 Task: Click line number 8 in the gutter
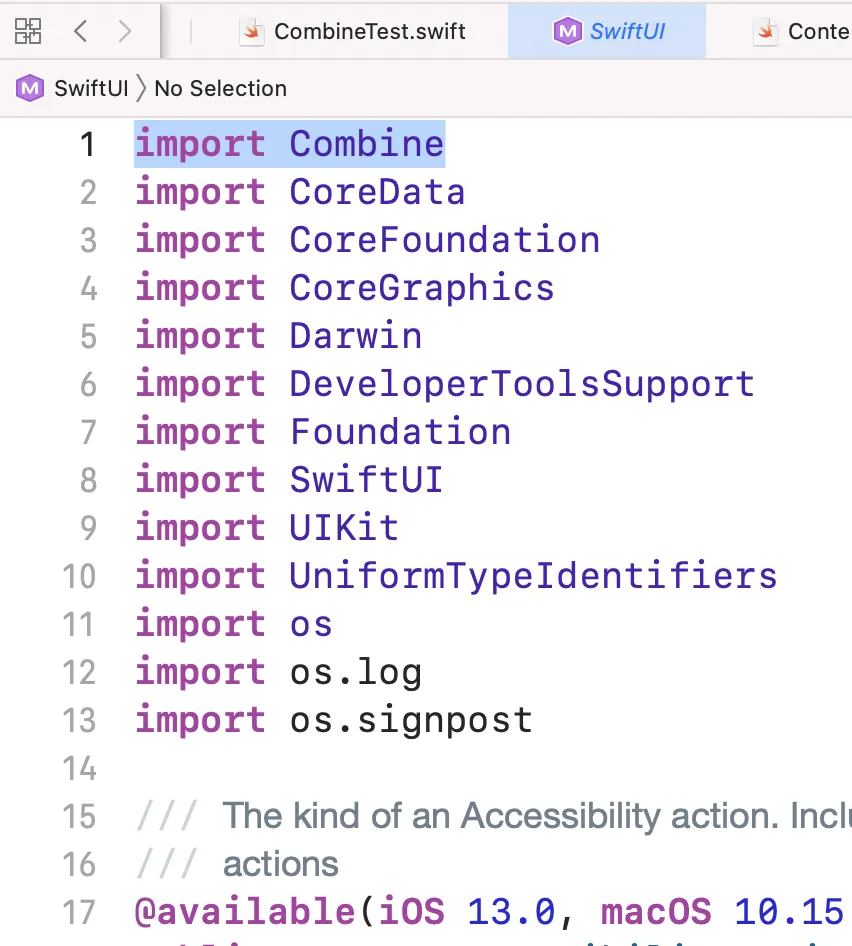pos(88,480)
